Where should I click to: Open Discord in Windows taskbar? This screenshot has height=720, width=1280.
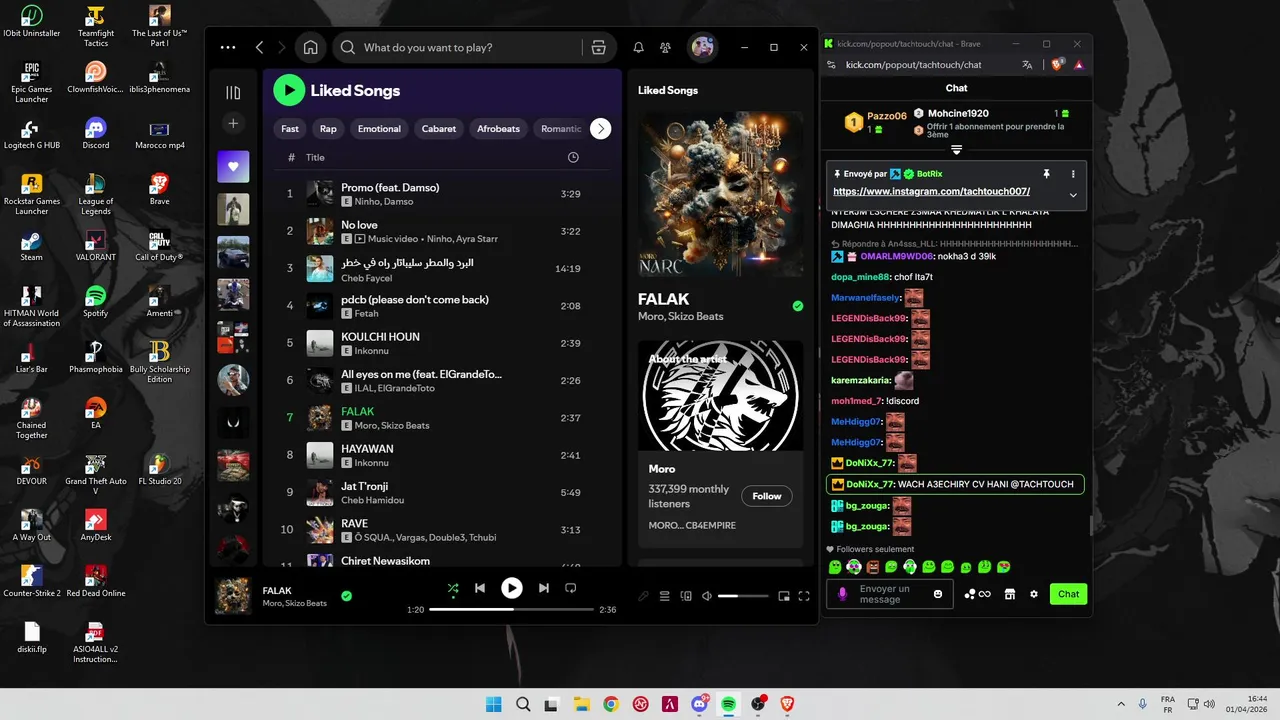pyautogui.click(x=699, y=704)
